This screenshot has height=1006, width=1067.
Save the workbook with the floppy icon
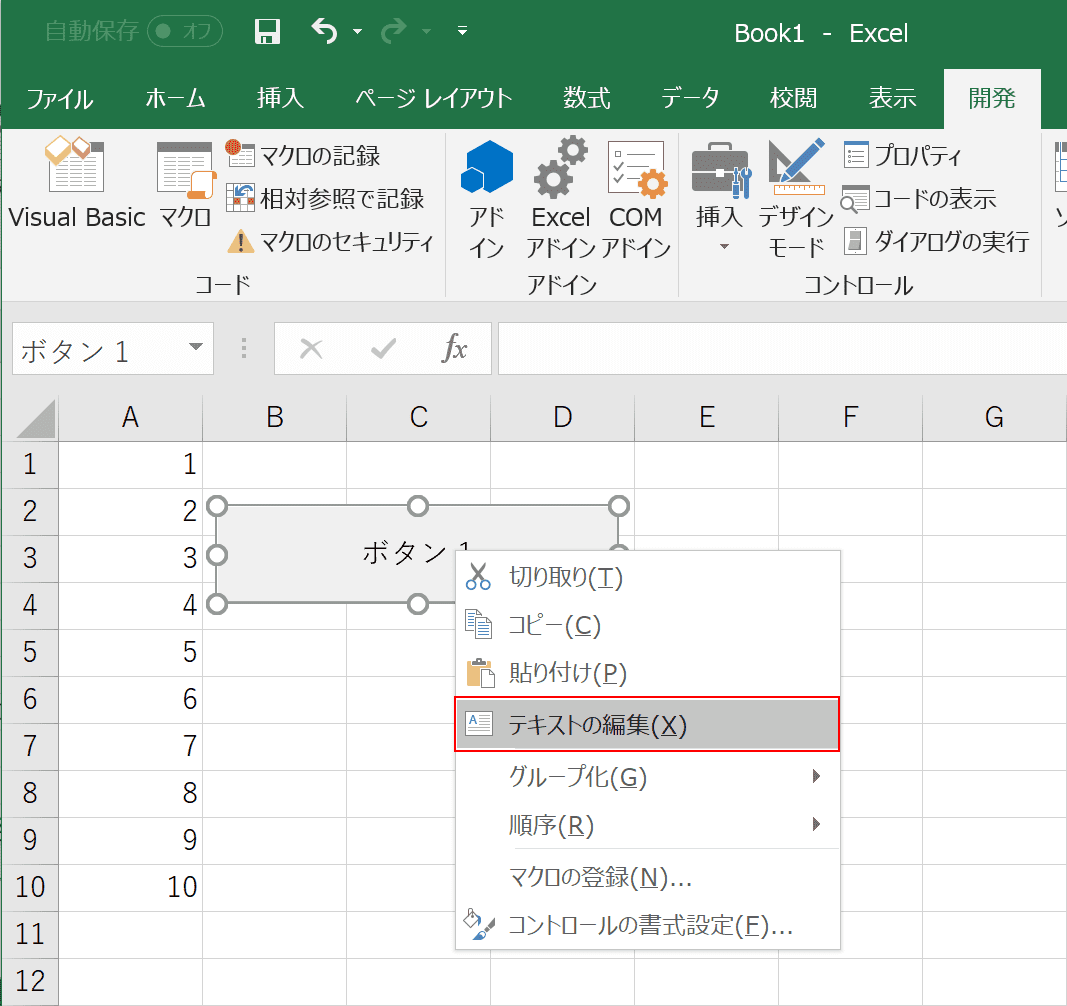(267, 31)
